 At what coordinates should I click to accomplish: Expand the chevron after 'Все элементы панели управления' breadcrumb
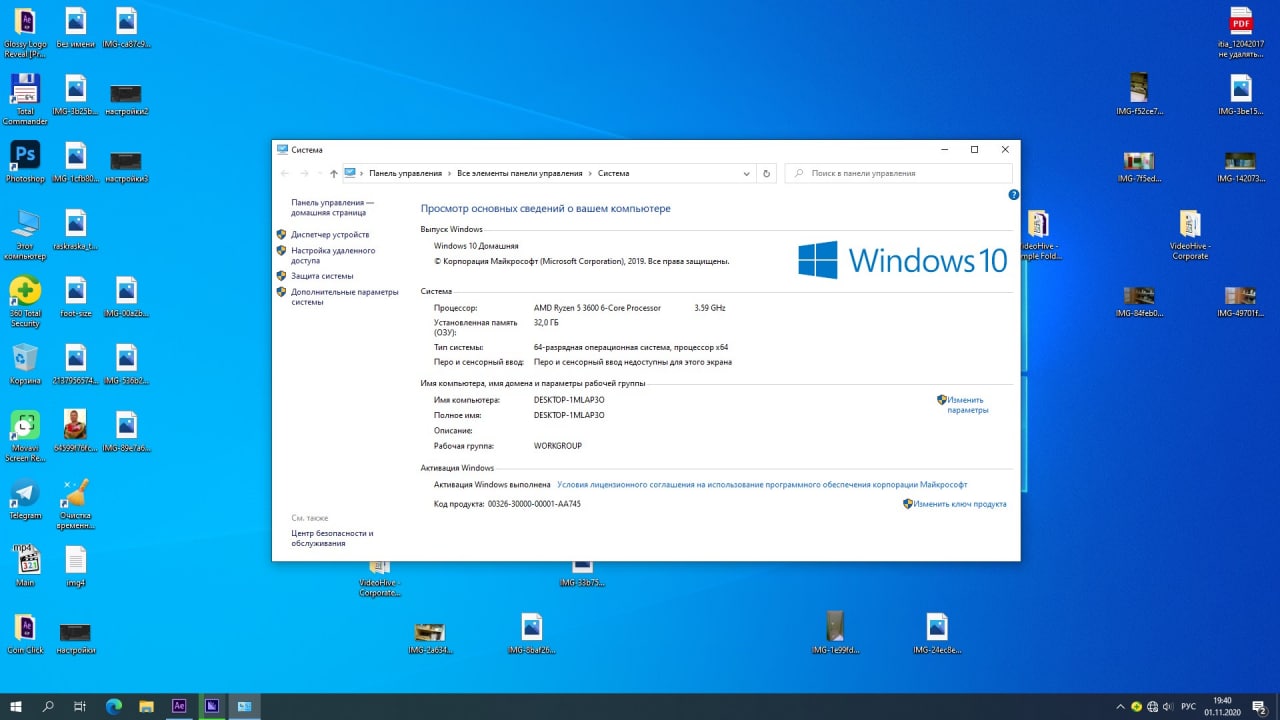point(590,173)
